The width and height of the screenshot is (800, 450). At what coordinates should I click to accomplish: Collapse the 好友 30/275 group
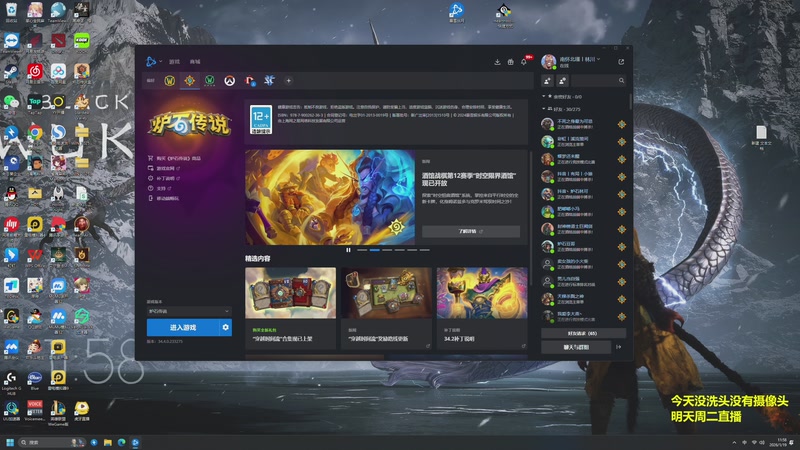(x=544, y=109)
